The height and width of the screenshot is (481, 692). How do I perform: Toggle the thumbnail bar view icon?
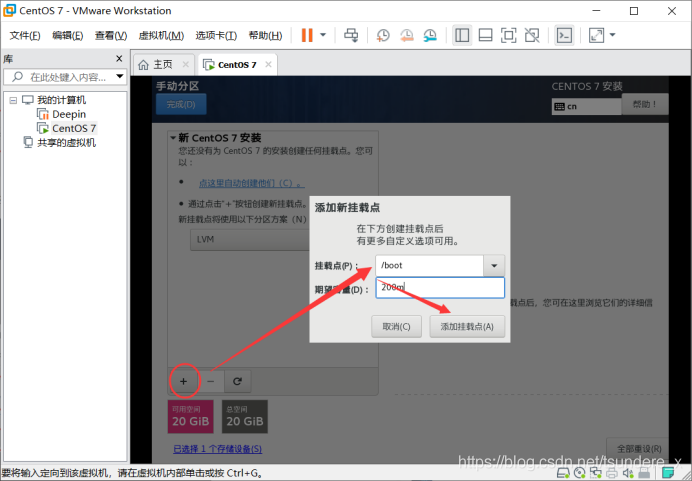[x=485, y=35]
